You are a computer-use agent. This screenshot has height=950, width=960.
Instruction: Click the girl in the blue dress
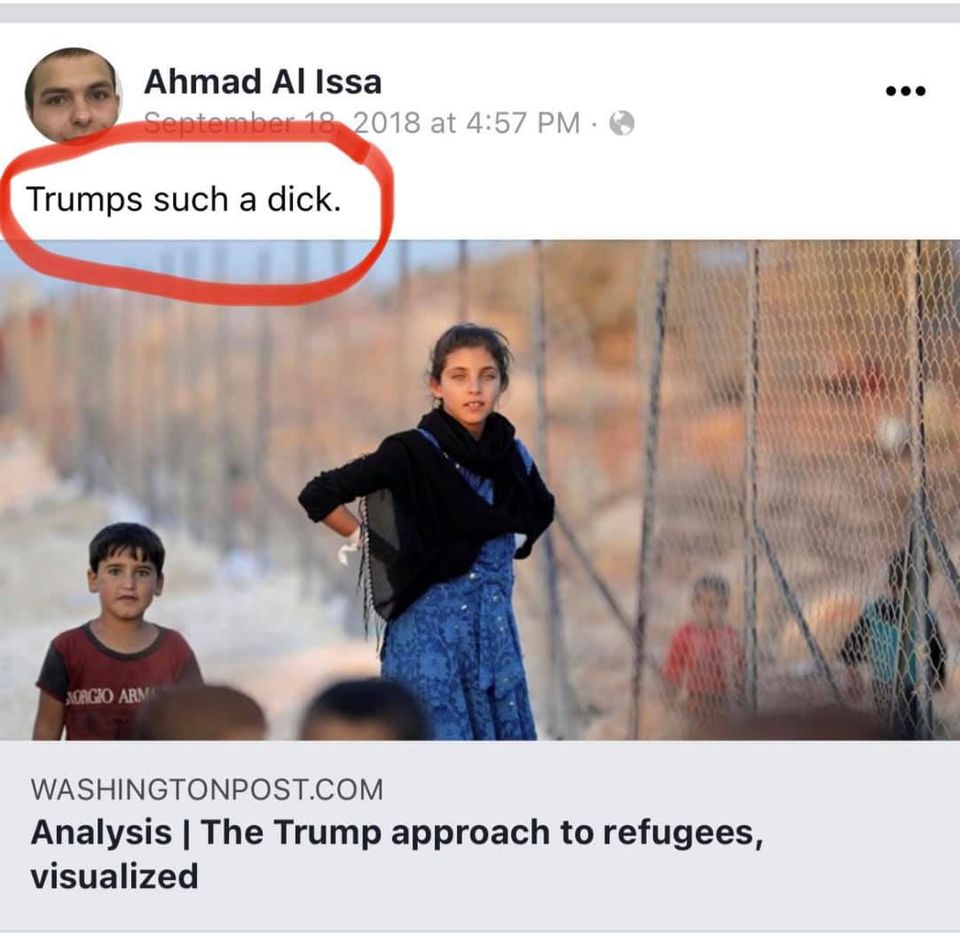(440, 533)
